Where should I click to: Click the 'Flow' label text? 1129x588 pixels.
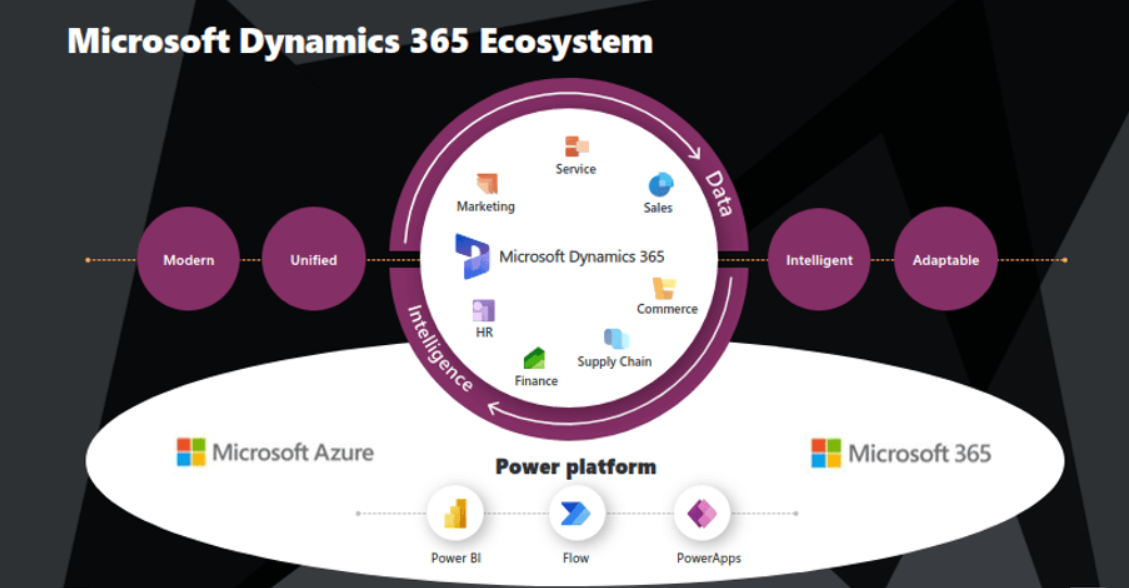point(576,558)
